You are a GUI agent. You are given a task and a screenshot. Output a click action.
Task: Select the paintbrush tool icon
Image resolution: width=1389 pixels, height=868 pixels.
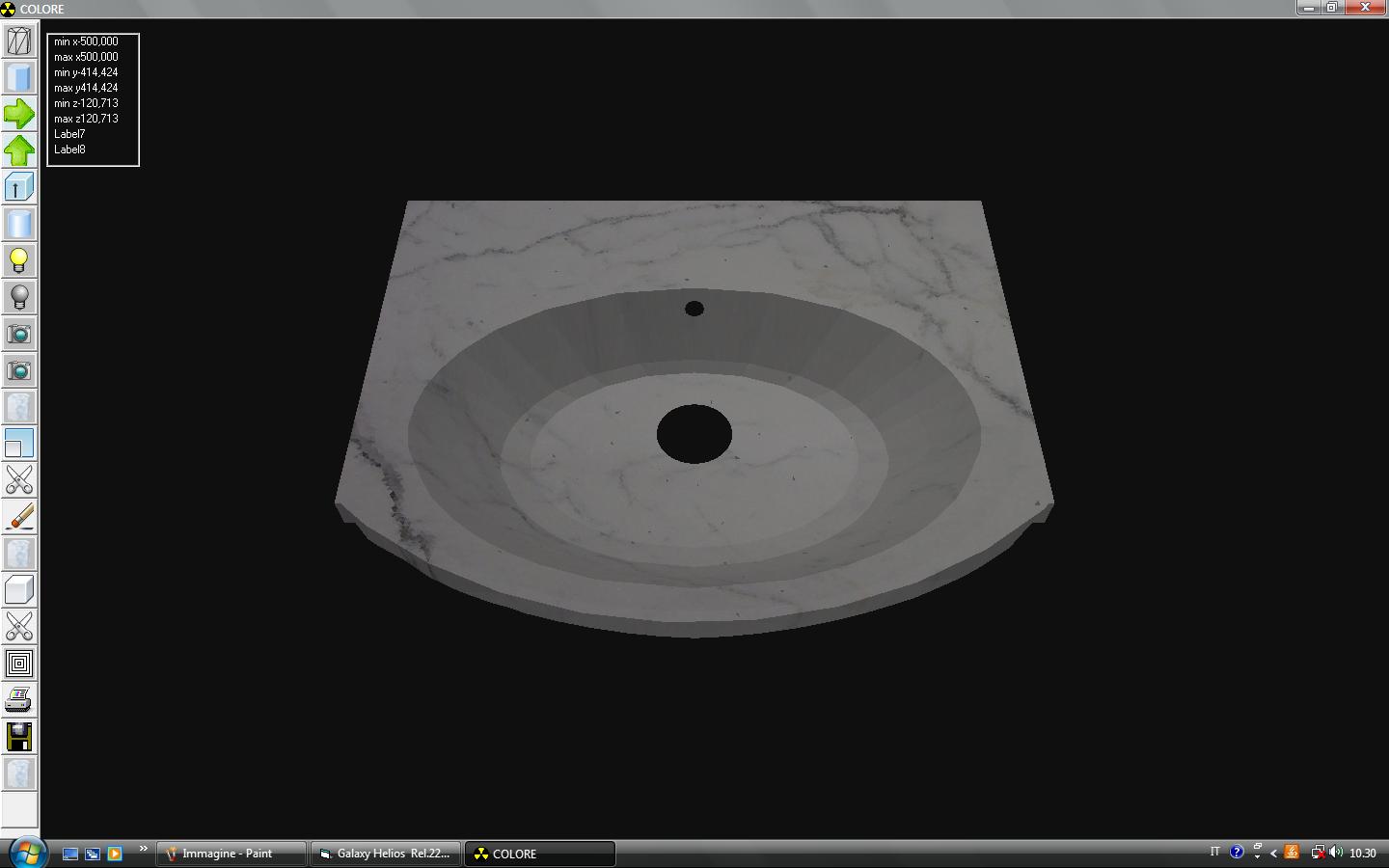(x=19, y=517)
